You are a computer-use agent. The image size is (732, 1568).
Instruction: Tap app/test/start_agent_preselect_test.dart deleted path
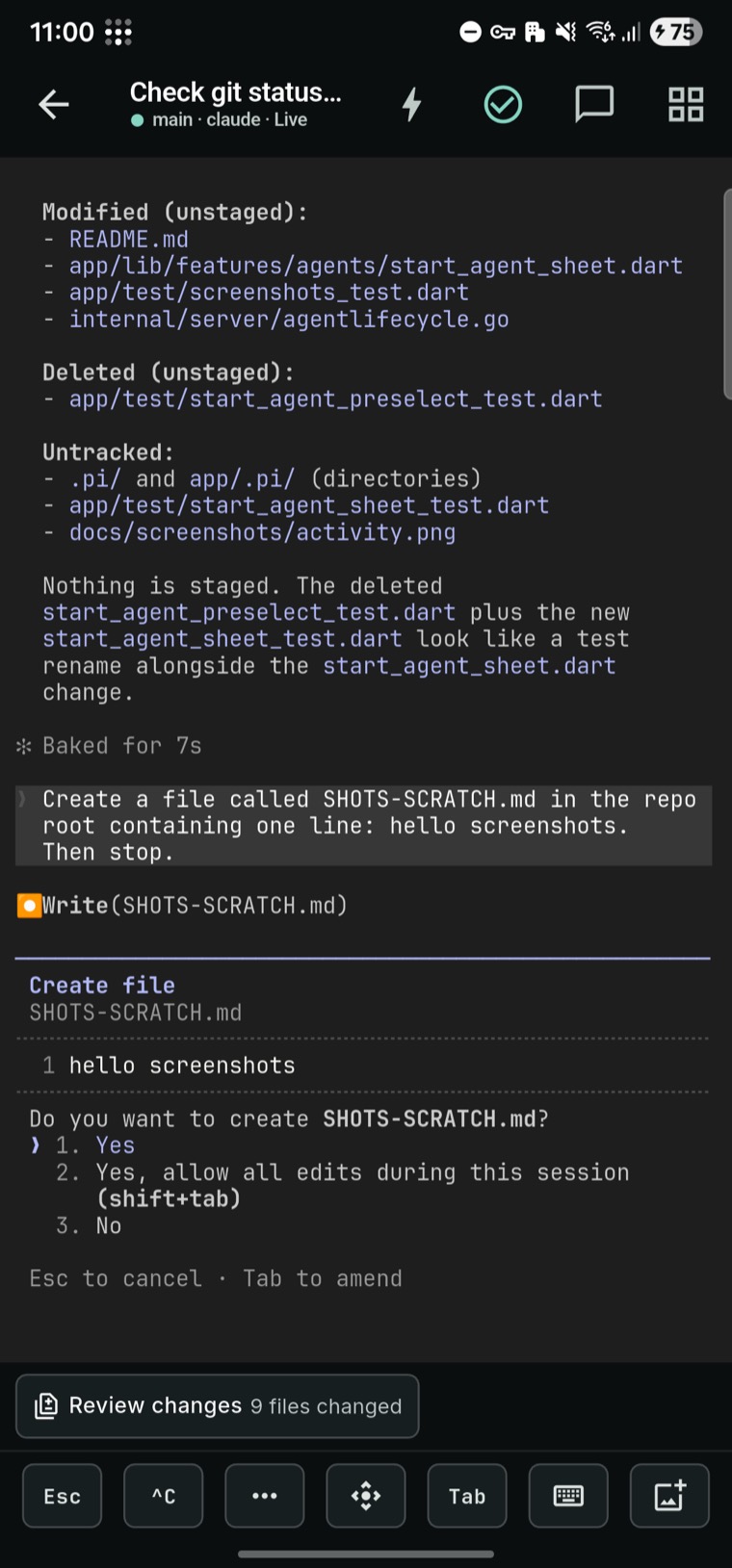336,399
